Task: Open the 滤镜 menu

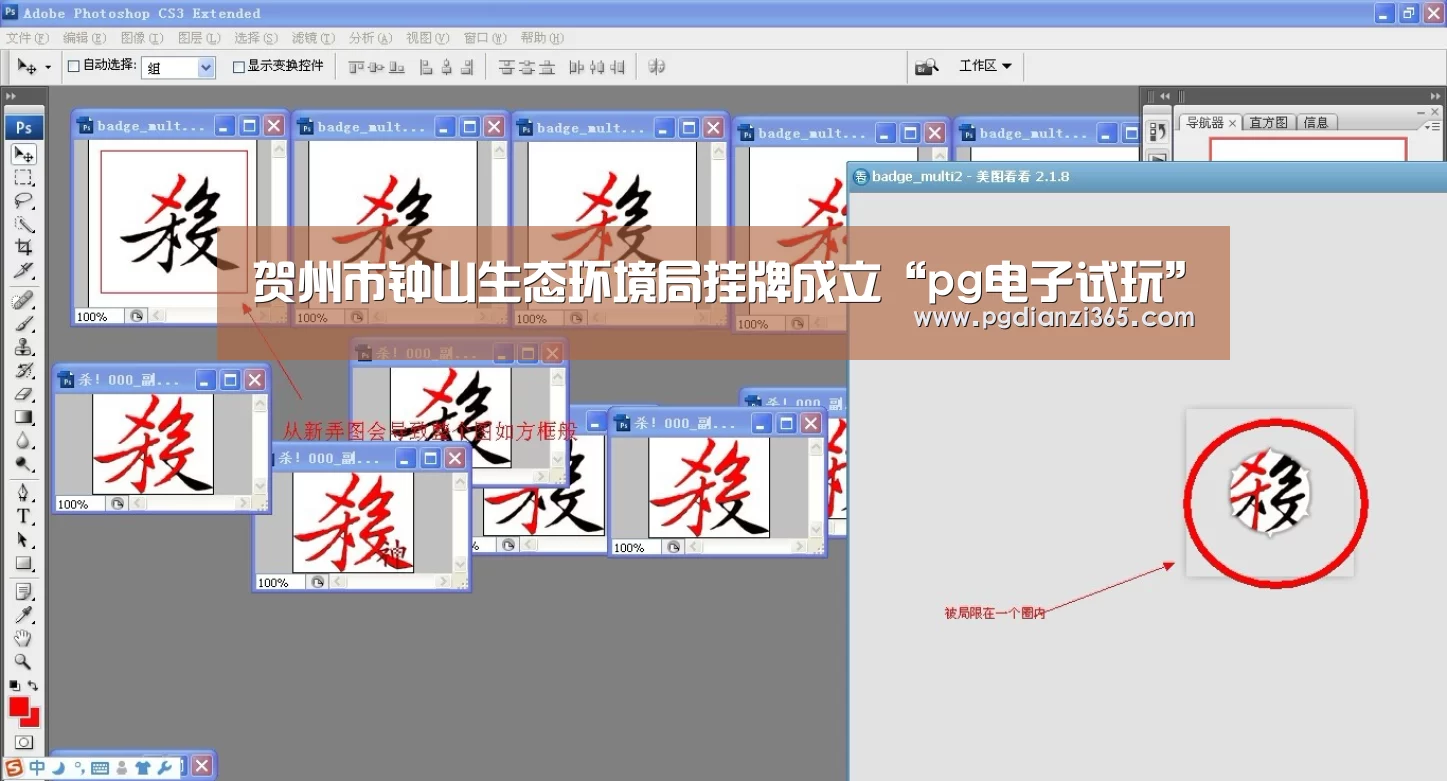Action: pyautogui.click(x=313, y=38)
